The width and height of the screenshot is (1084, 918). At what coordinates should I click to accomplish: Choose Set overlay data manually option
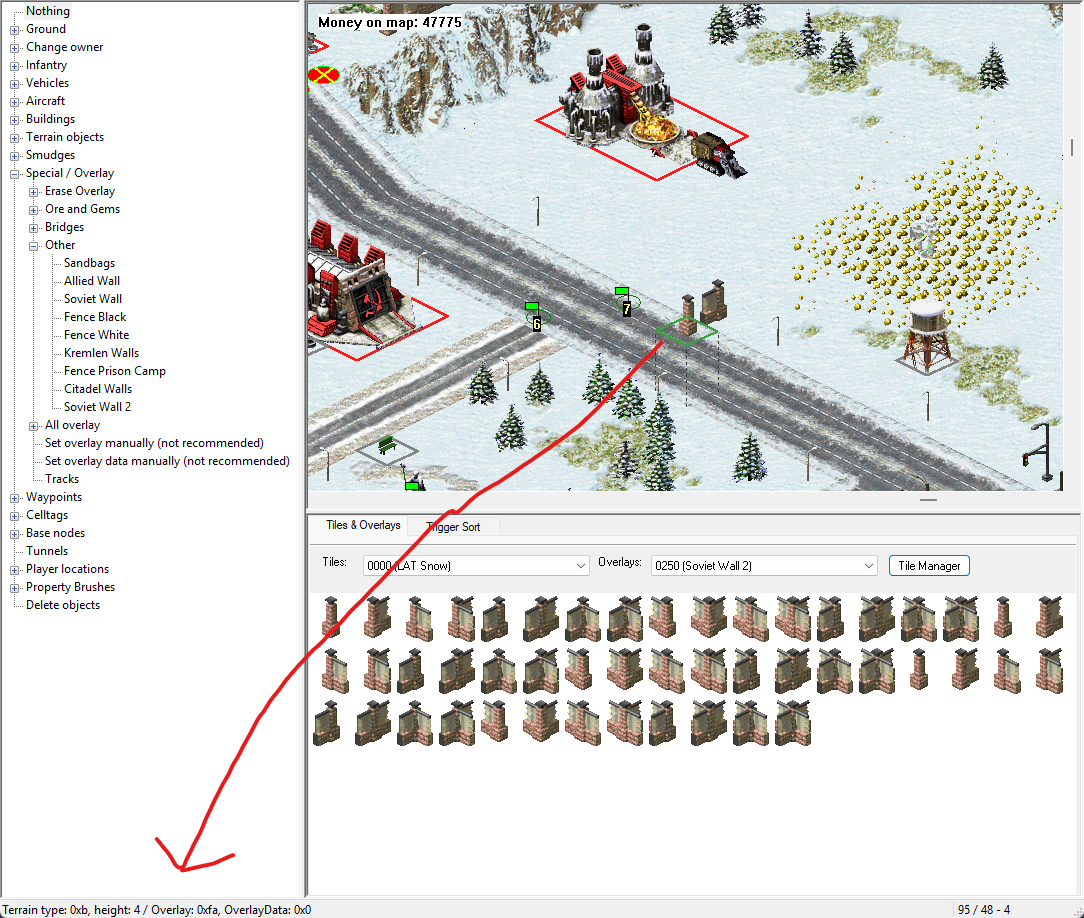[167, 460]
